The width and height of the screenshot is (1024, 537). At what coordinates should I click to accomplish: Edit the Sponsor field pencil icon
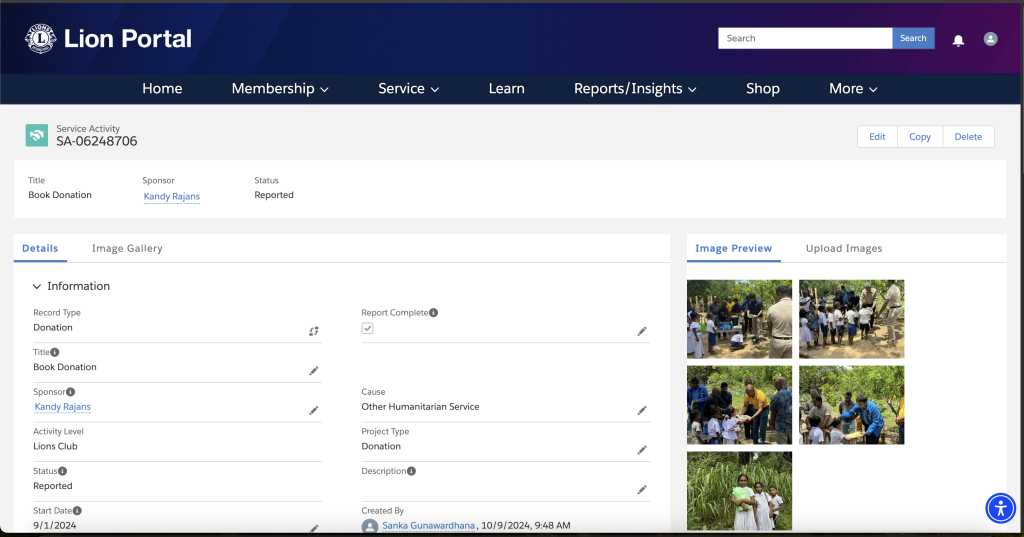click(313, 410)
